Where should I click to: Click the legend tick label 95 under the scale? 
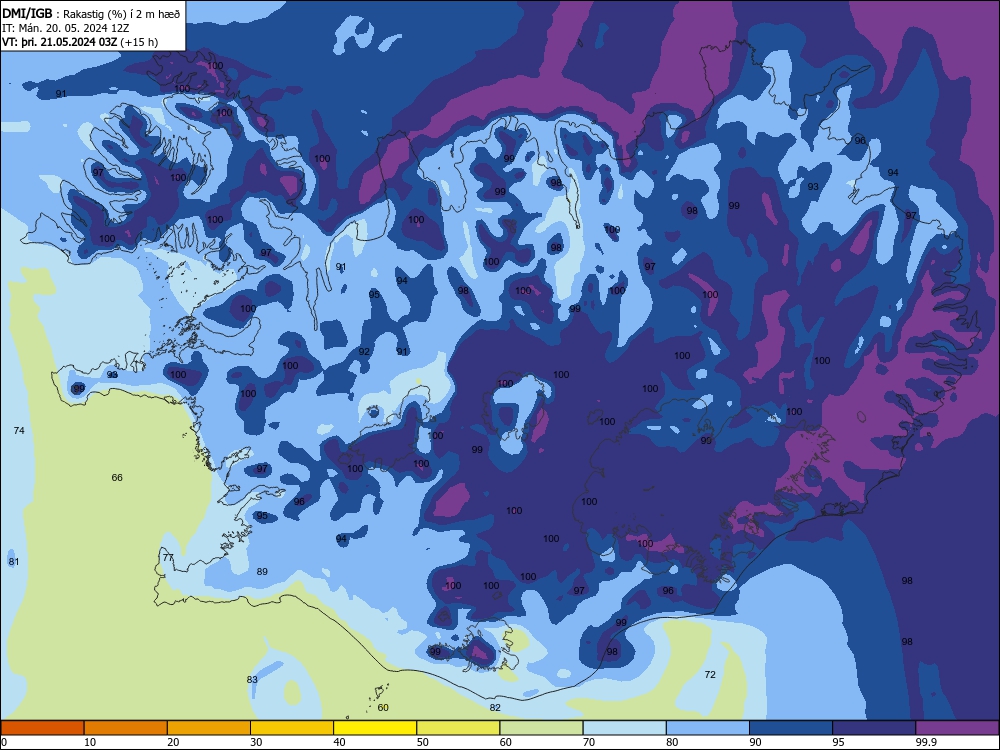coord(838,742)
